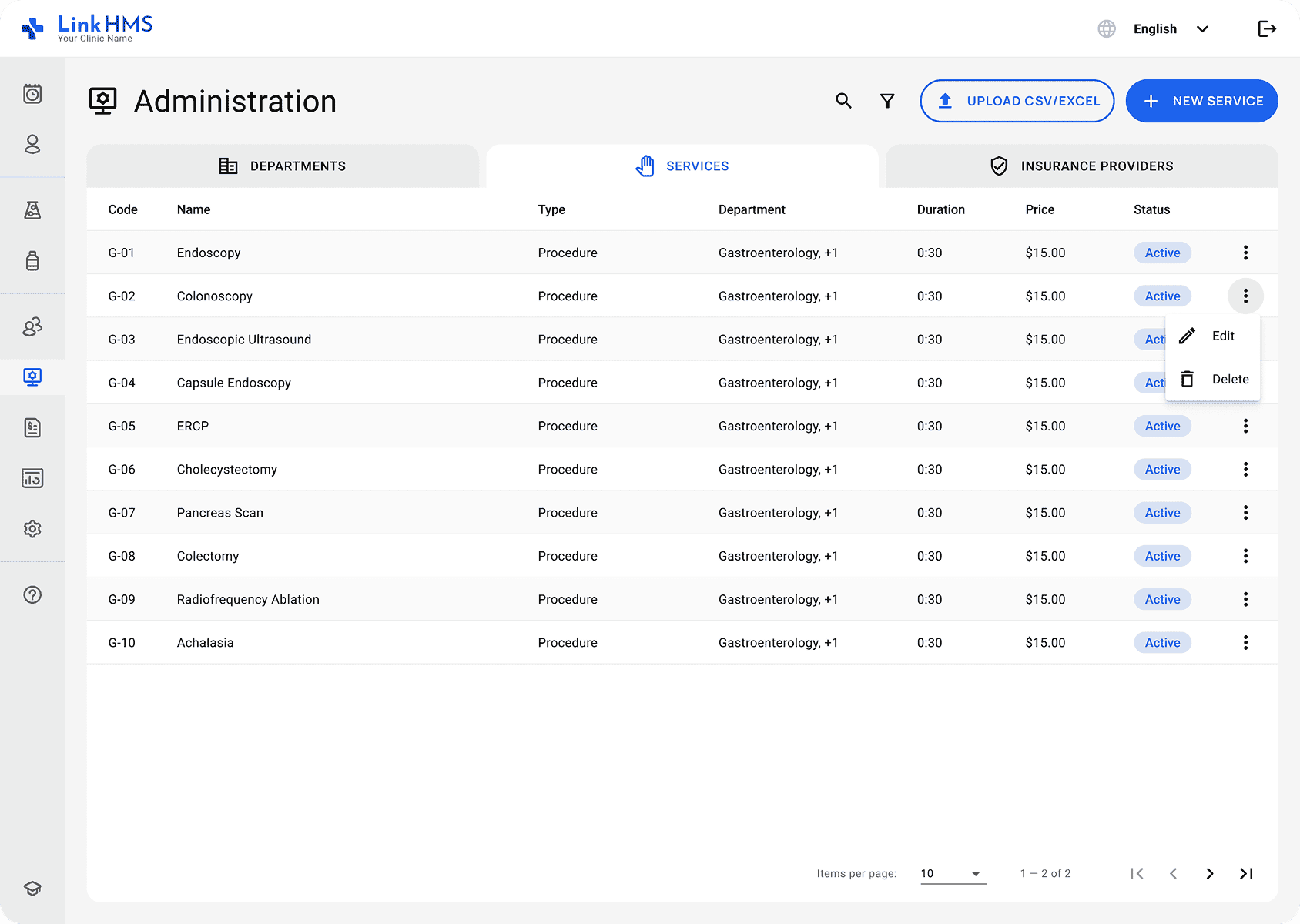This screenshot has height=924, width=1300.
Task: Open the billing invoice sidebar icon
Action: (x=32, y=427)
